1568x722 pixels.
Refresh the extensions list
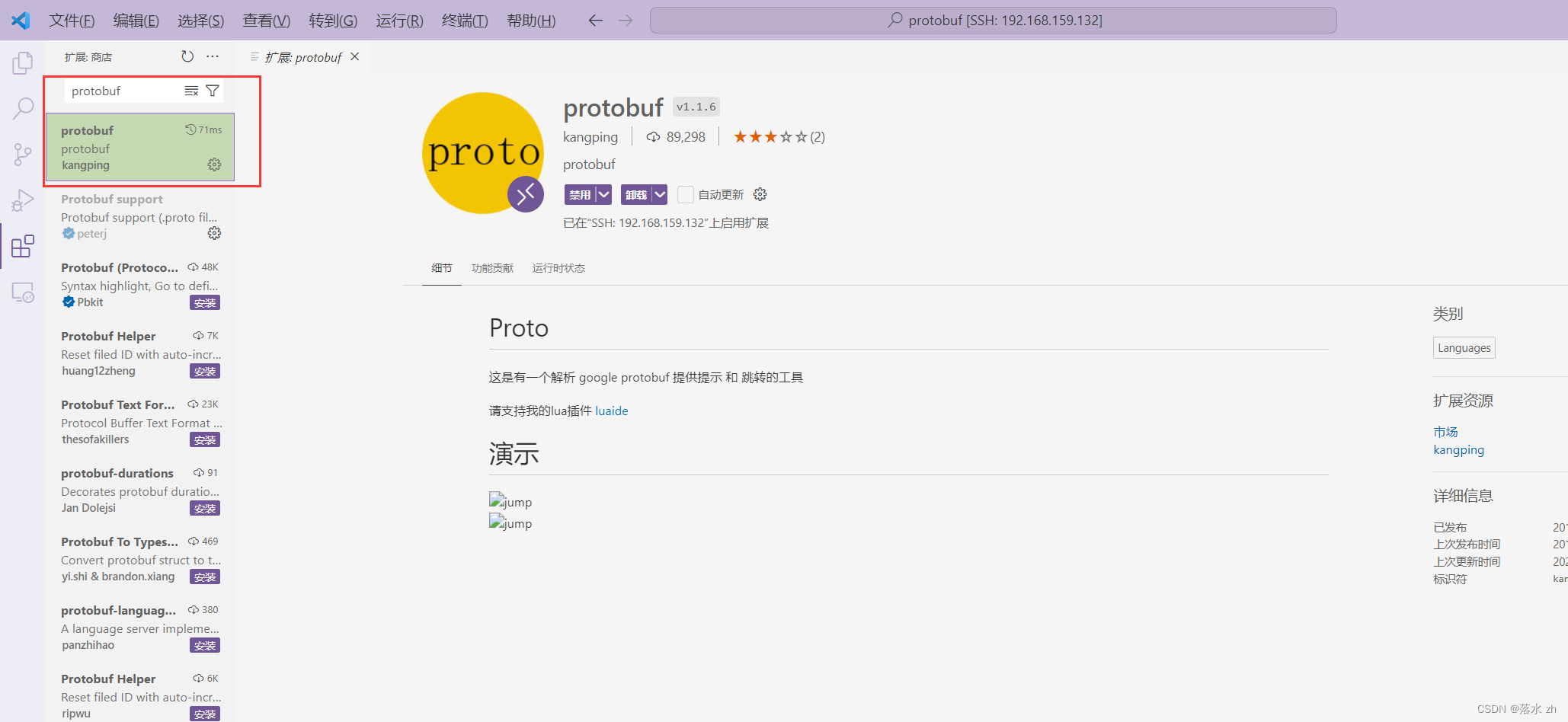187,56
